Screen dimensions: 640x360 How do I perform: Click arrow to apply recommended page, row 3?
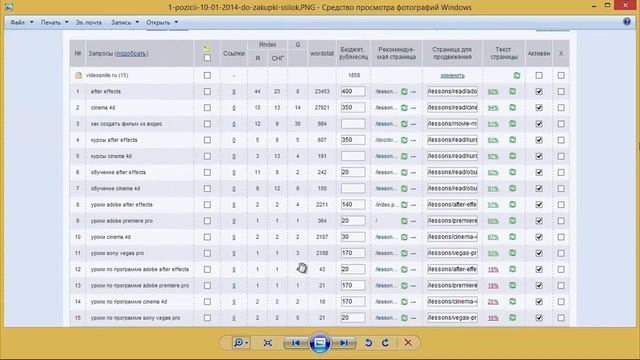413,124
